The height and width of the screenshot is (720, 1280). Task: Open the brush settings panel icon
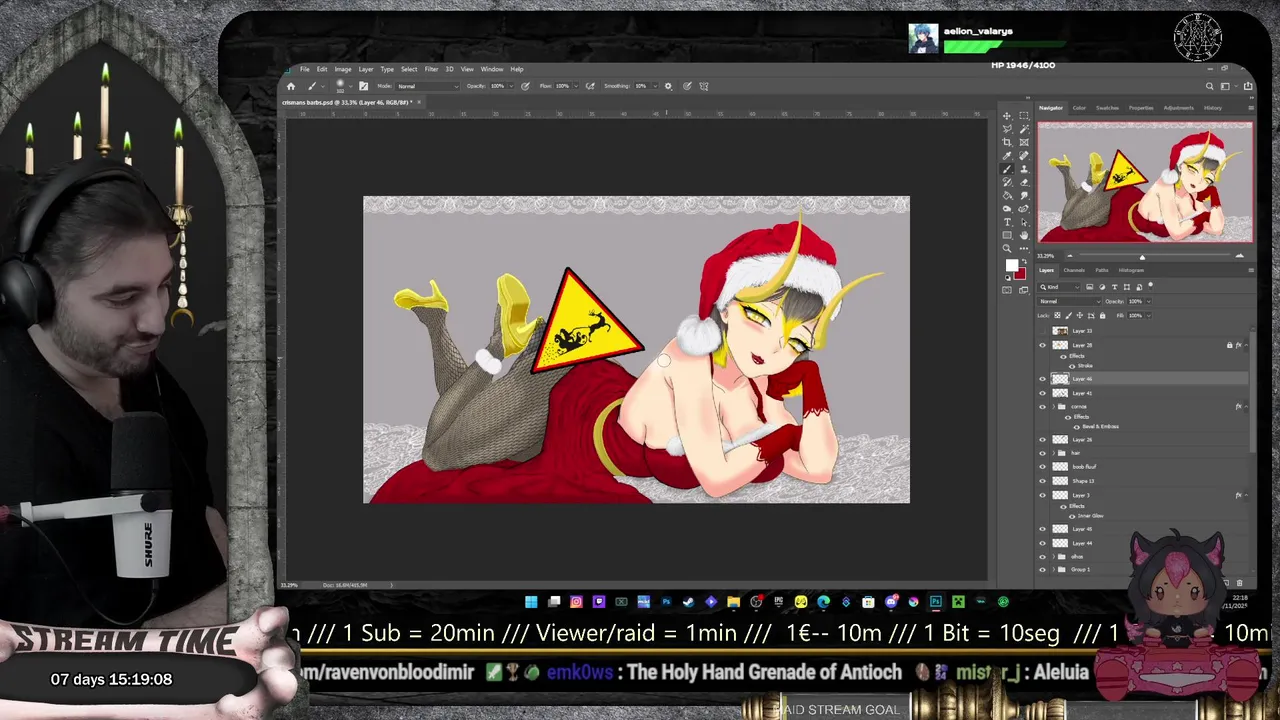pos(364,86)
